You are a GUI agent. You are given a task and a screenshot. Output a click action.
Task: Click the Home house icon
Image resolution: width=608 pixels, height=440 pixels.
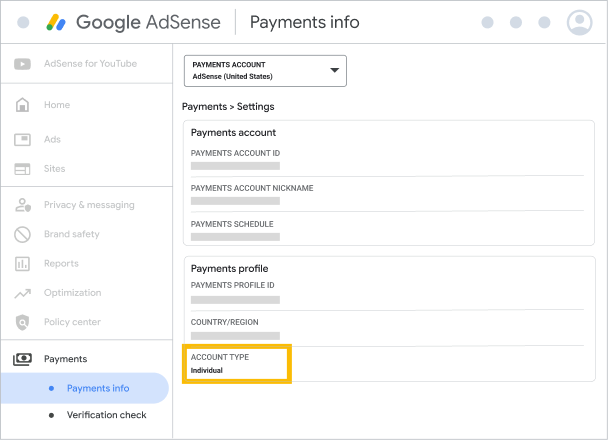click(x=22, y=105)
